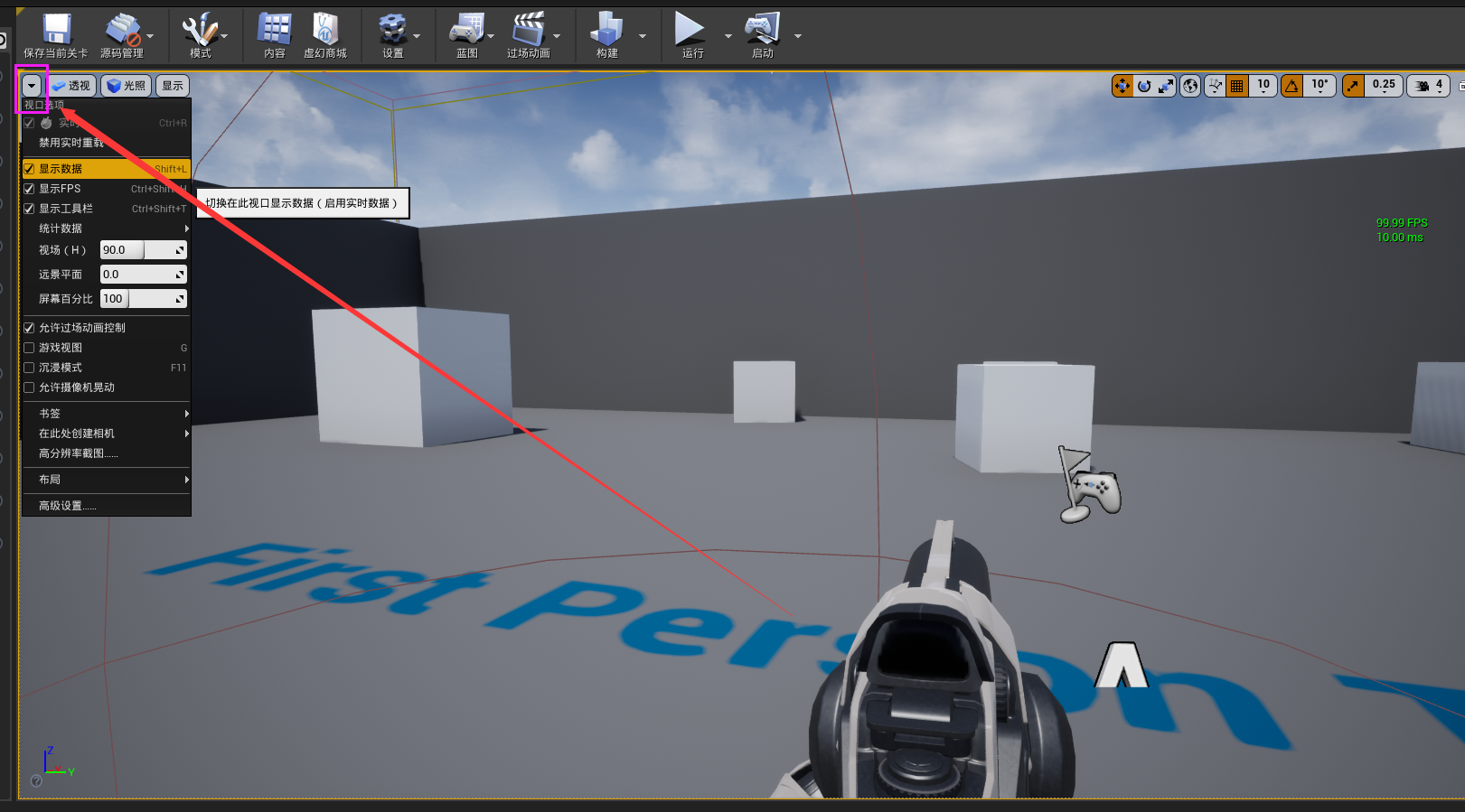Click the 远景平面 0.0 spin box
The width and height of the screenshot is (1465, 812).
(143, 275)
